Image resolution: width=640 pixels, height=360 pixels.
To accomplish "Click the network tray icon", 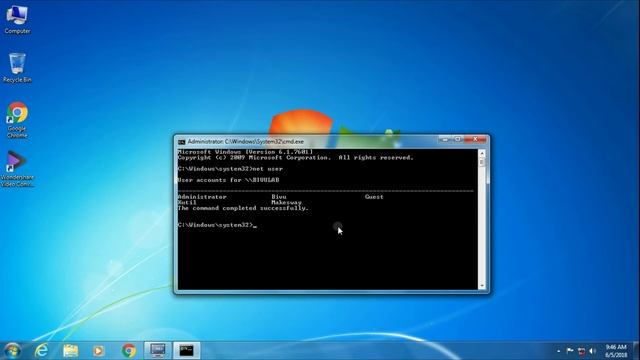I will coord(581,351).
